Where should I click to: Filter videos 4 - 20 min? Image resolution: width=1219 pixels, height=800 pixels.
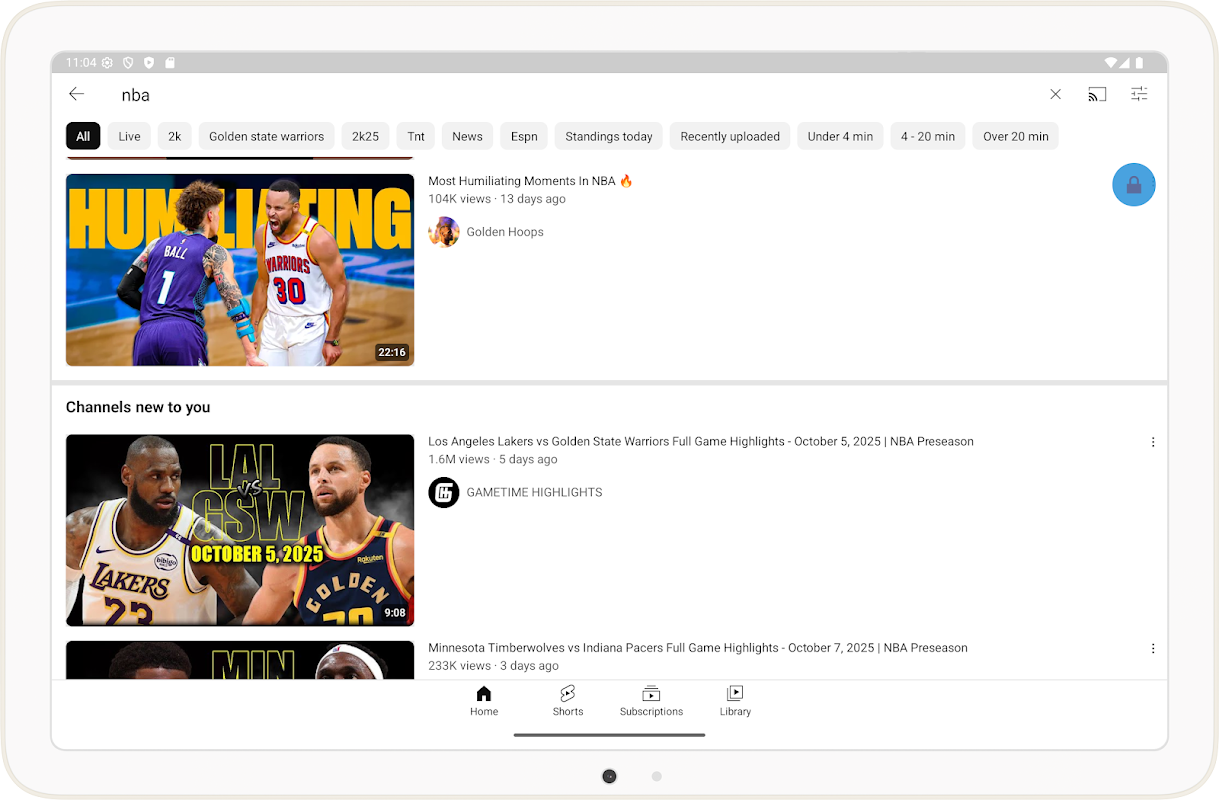pos(928,136)
